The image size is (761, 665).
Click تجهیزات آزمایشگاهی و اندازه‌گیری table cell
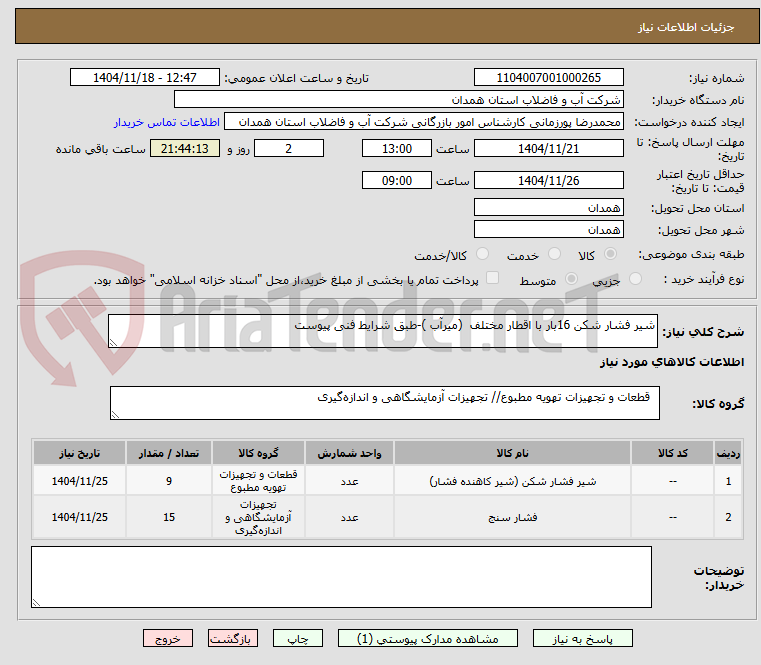pyautogui.click(x=258, y=517)
